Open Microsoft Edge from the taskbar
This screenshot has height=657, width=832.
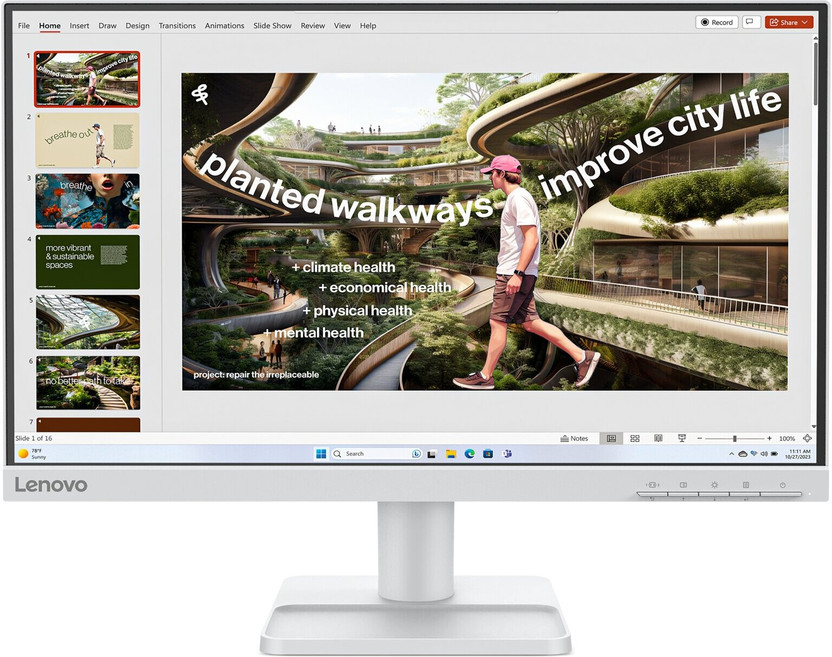470,454
